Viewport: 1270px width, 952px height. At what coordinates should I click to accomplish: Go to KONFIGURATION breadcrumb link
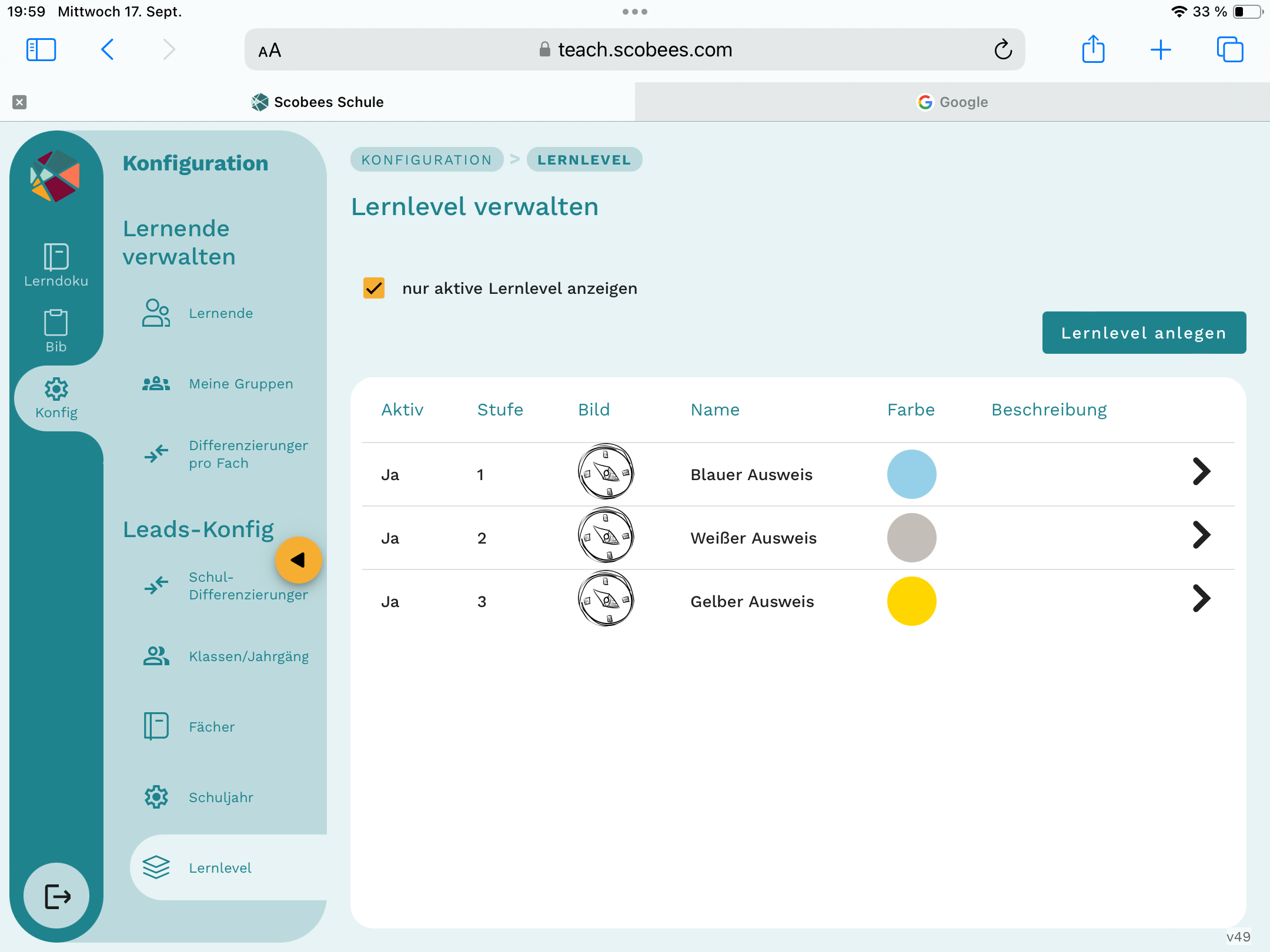[x=426, y=160]
